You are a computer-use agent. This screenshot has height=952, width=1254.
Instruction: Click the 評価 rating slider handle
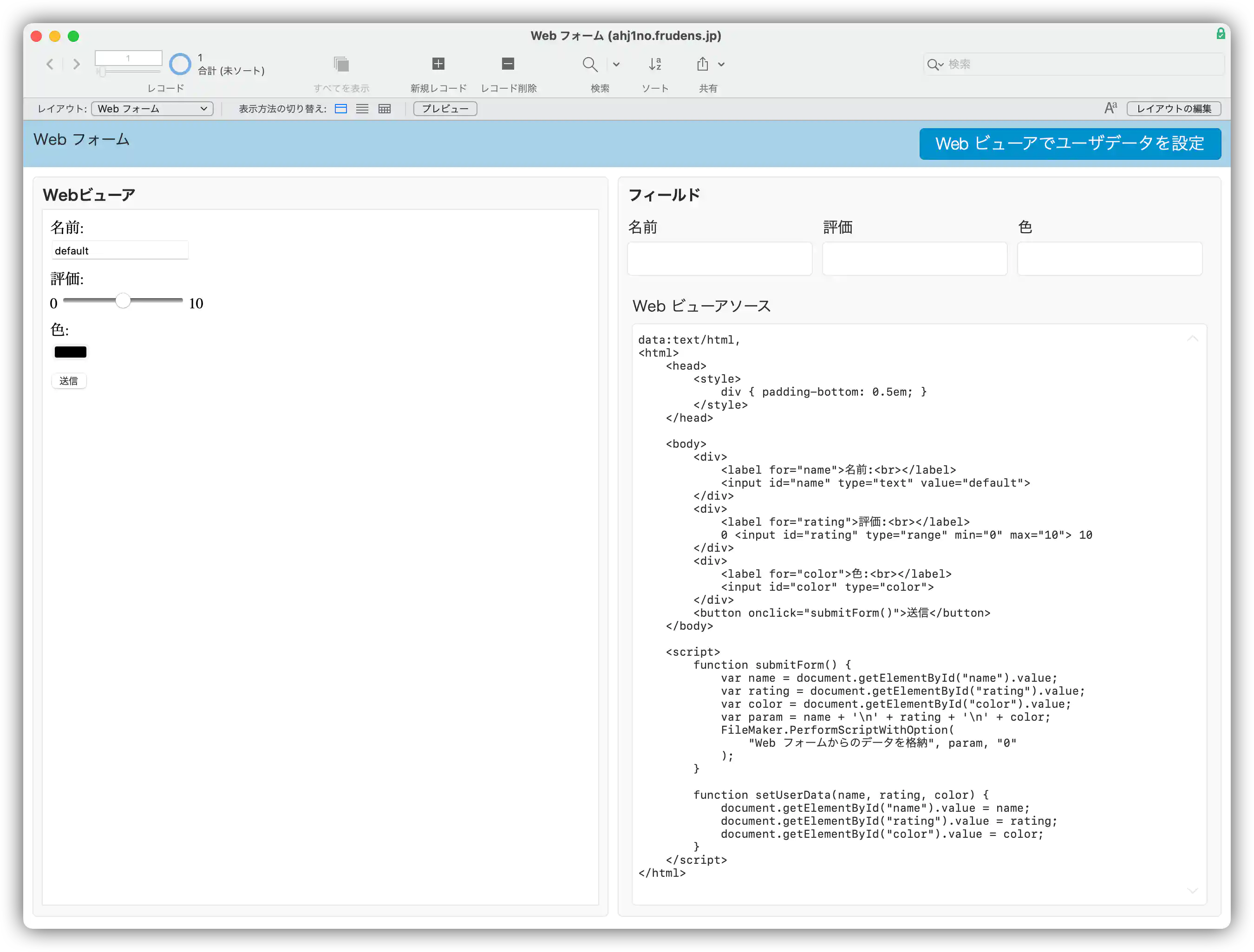pos(123,300)
